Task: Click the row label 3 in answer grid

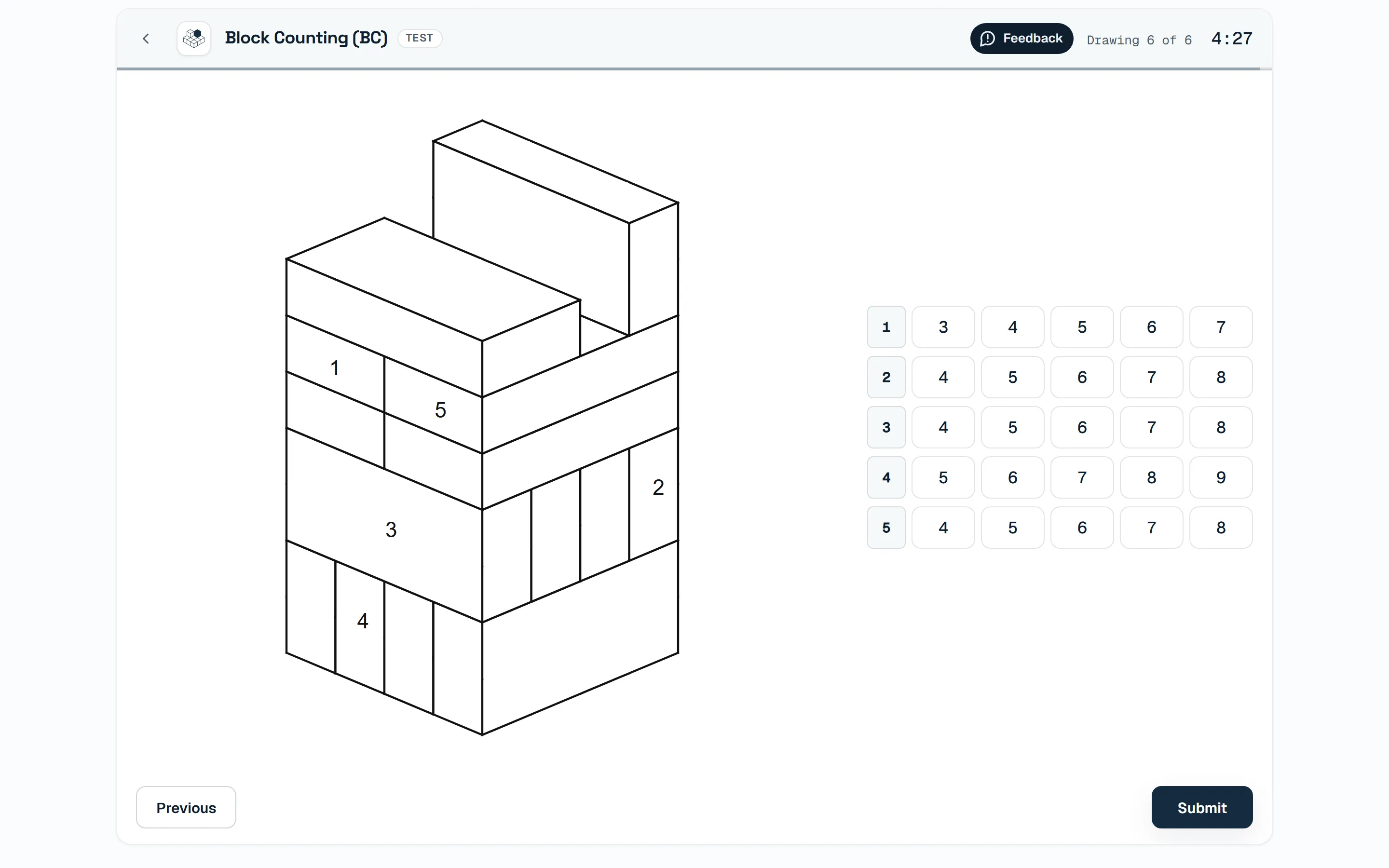Action: coord(886,427)
